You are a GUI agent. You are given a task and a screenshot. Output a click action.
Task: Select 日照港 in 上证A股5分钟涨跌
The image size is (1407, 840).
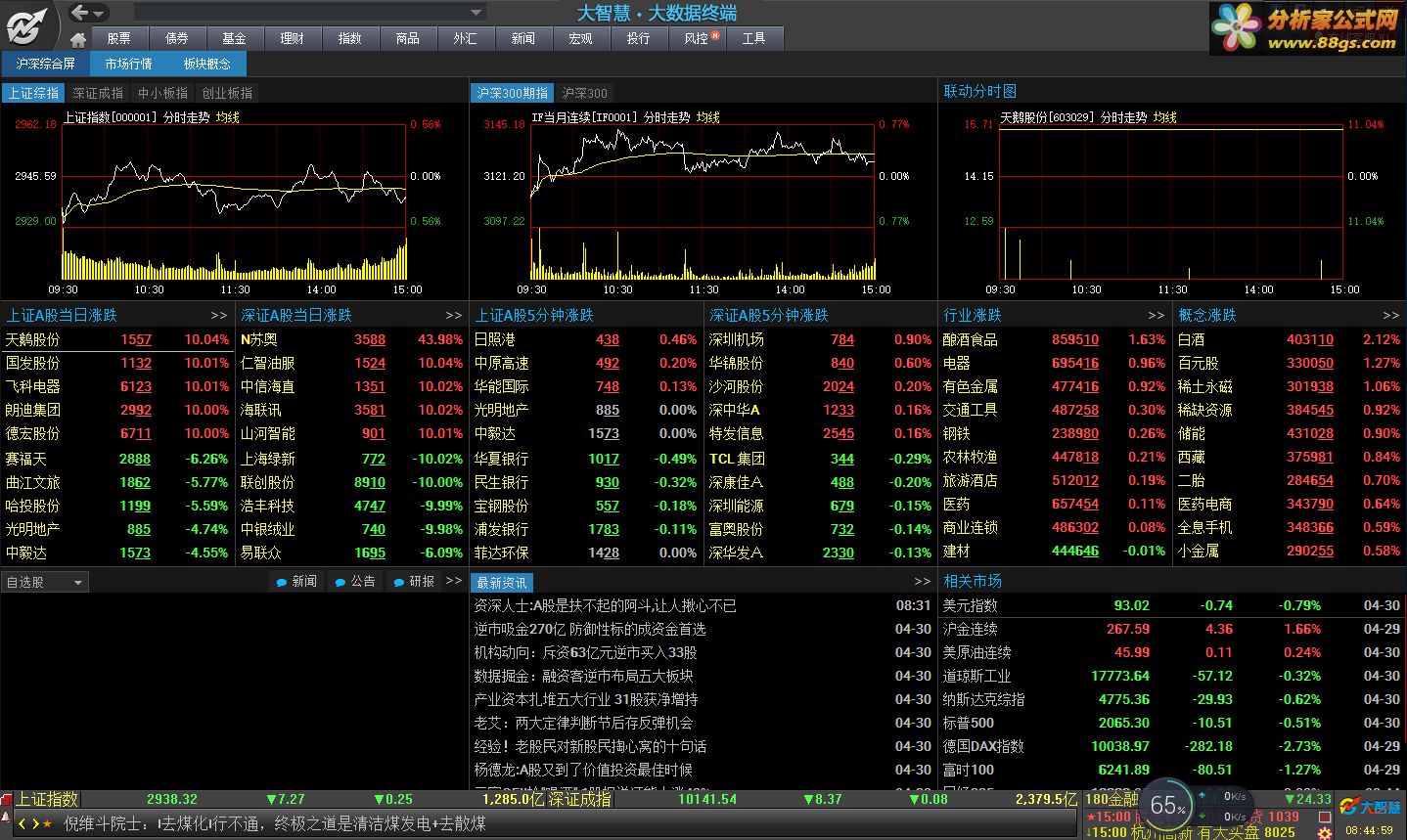(x=585, y=339)
